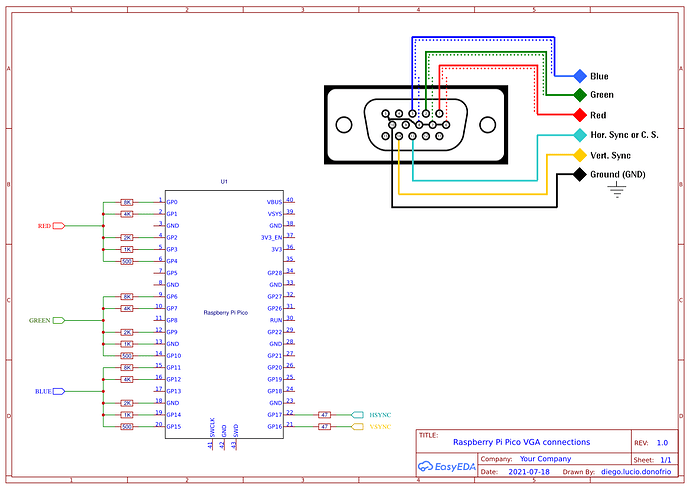The image size is (690, 488).
Task: Click the ground symbol below Ground (GND)
Action: [x=617, y=190]
